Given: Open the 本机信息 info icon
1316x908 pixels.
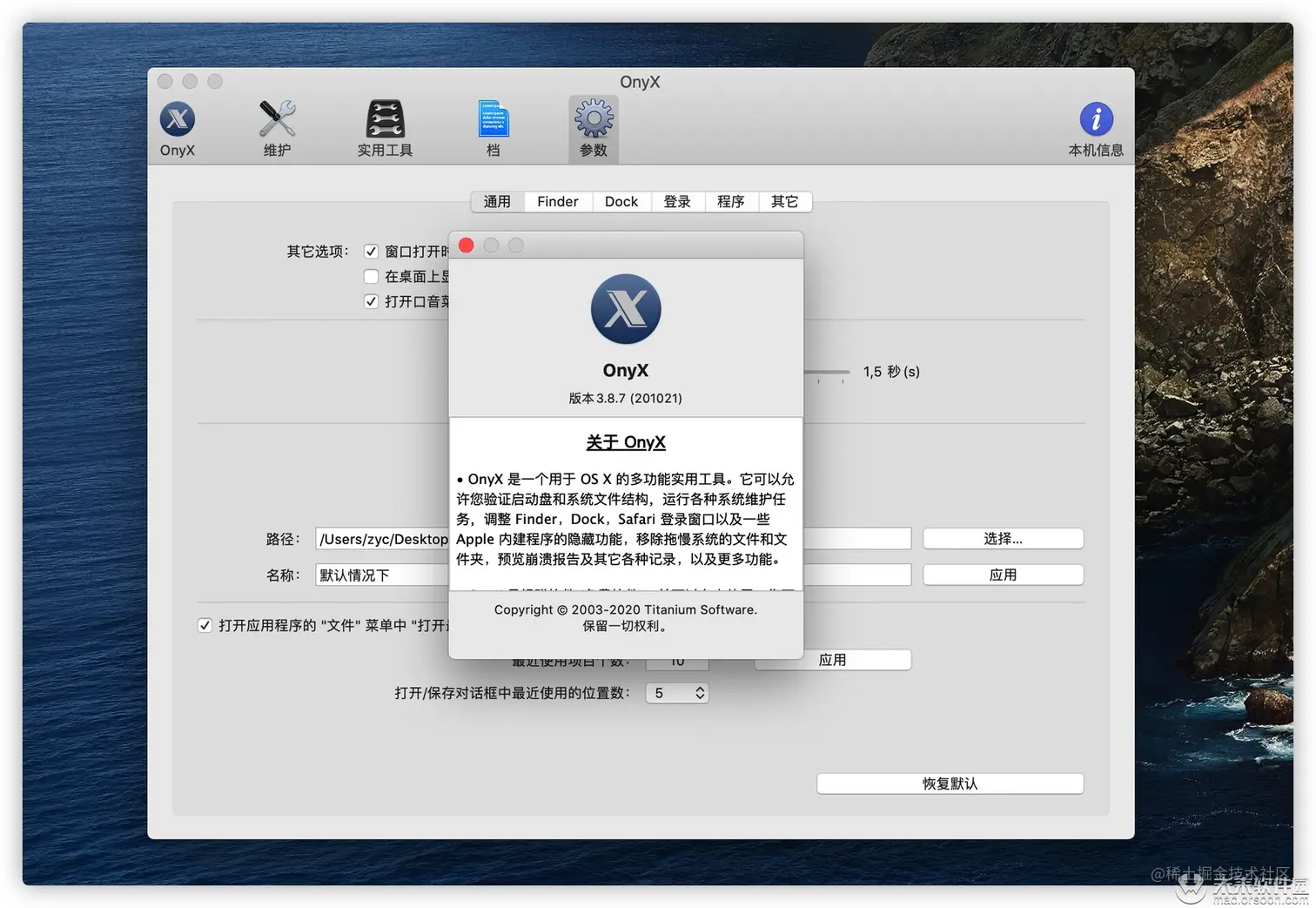Looking at the screenshot, I should pyautogui.click(x=1096, y=128).
